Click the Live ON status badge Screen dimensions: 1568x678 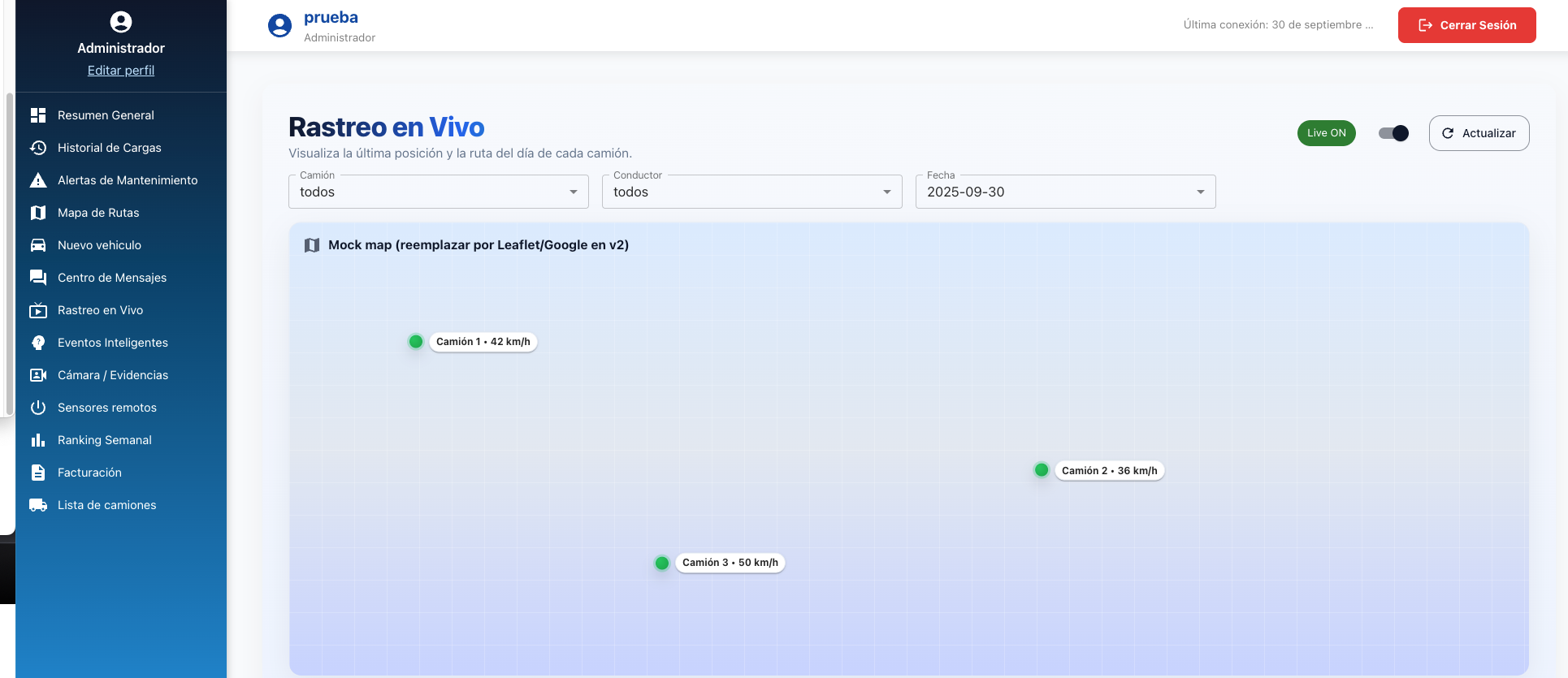(1326, 133)
